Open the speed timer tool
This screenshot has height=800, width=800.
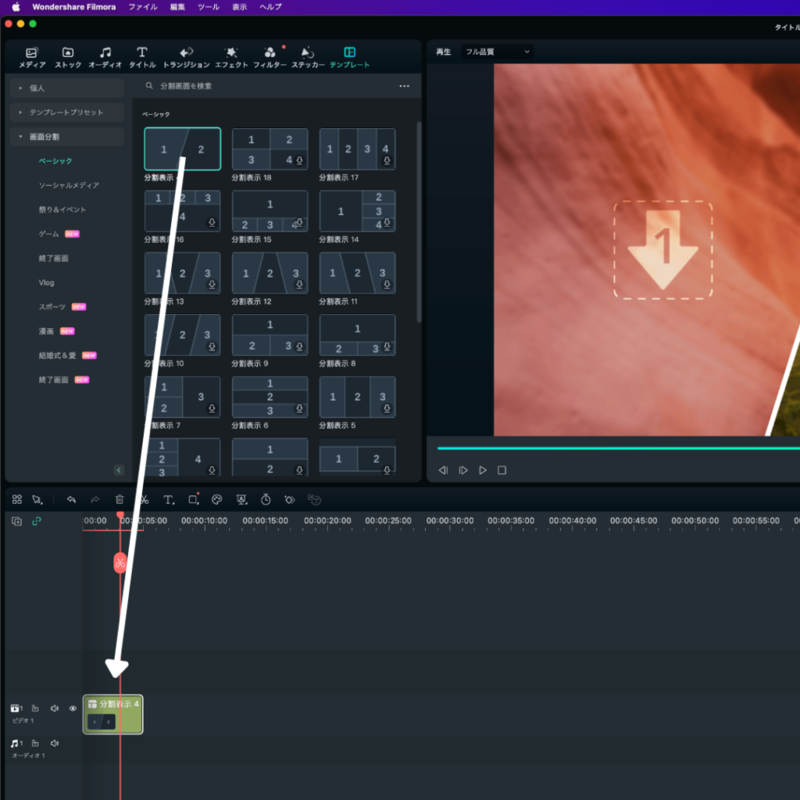(x=266, y=499)
